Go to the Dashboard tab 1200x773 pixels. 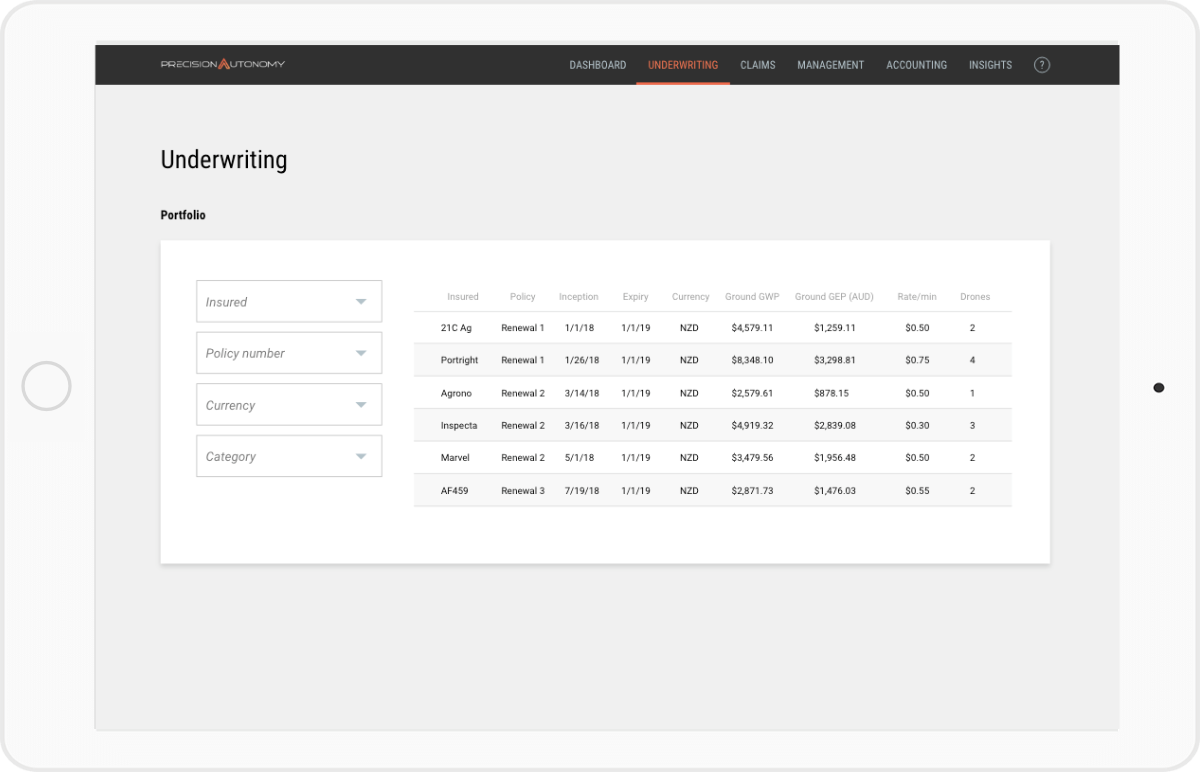(597, 65)
